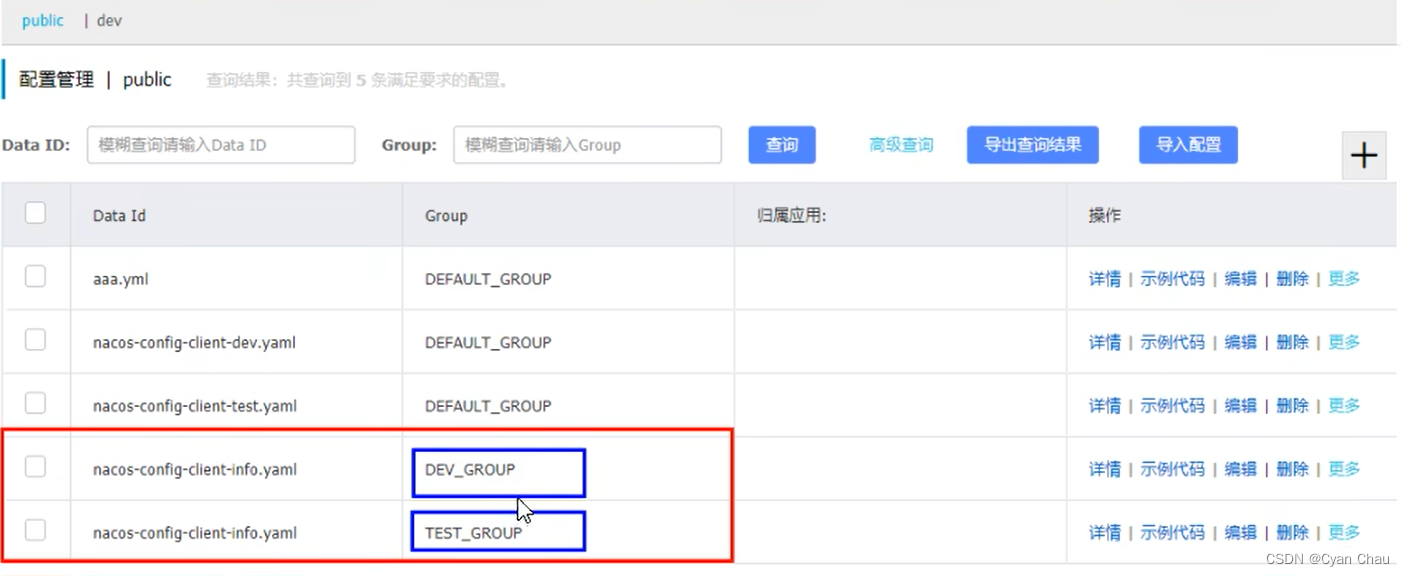Open 示例代码 for aaa.yml

tap(1173, 279)
